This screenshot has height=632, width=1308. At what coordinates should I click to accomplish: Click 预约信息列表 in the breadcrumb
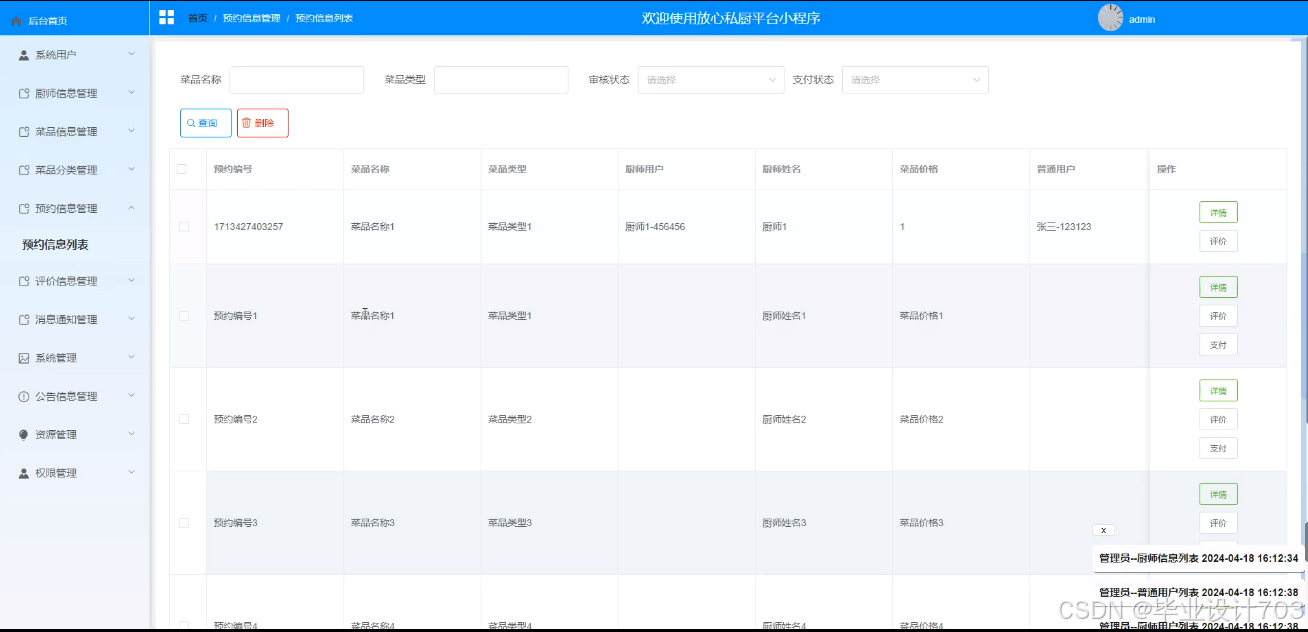(x=324, y=18)
